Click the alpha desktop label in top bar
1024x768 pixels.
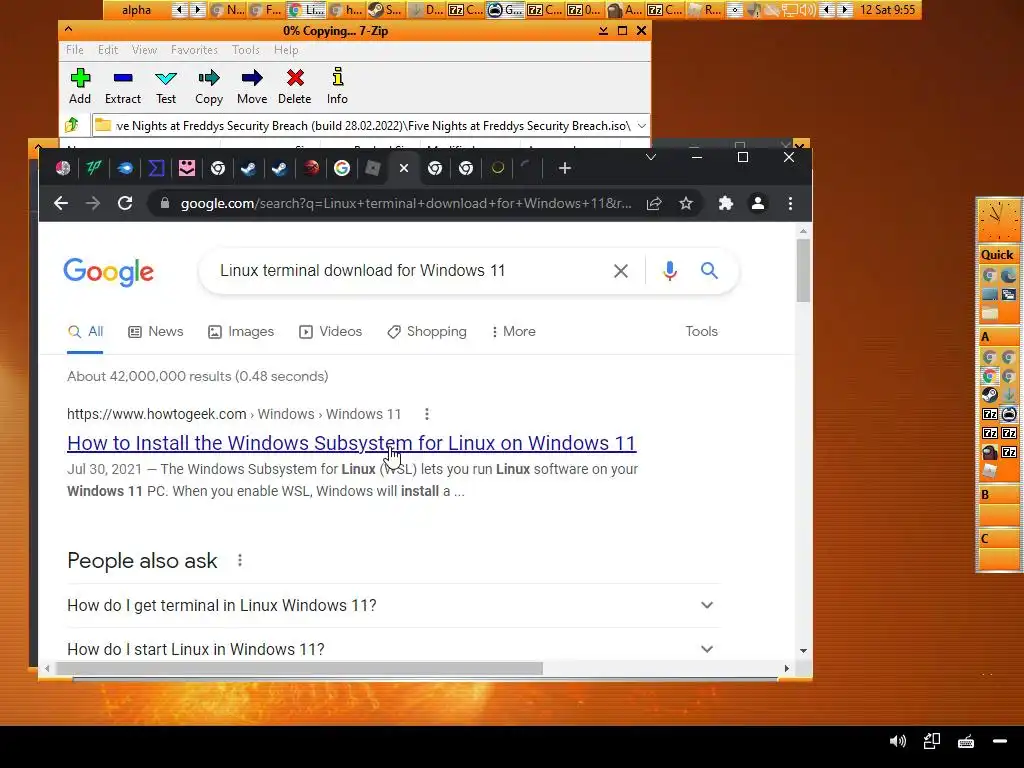pos(136,10)
